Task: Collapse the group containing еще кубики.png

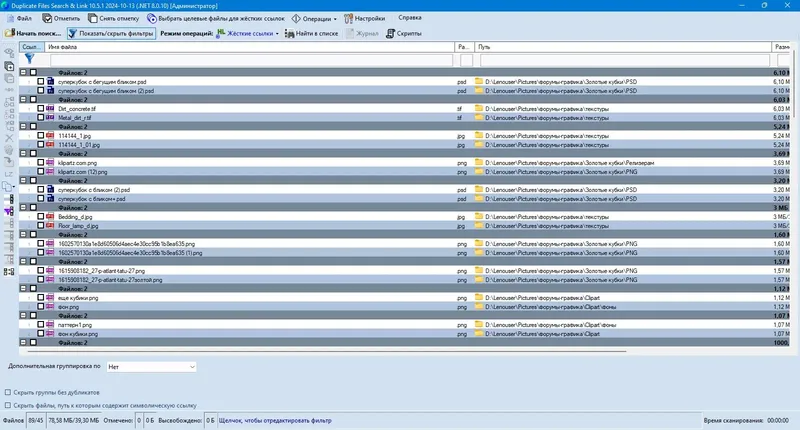Action: coord(23,289)
